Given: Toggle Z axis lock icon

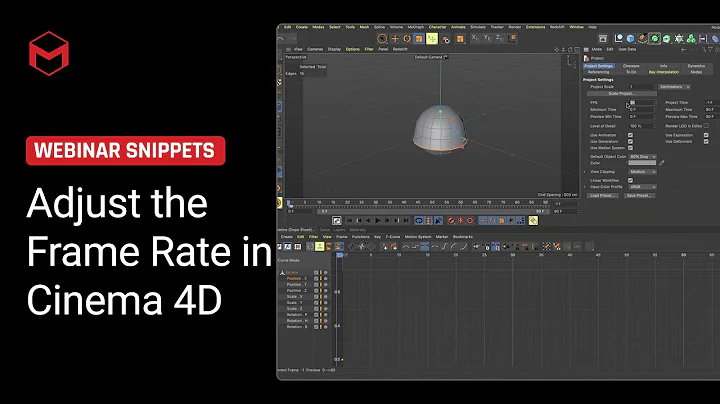Looking at the screenshot, I should pos(500,39).
